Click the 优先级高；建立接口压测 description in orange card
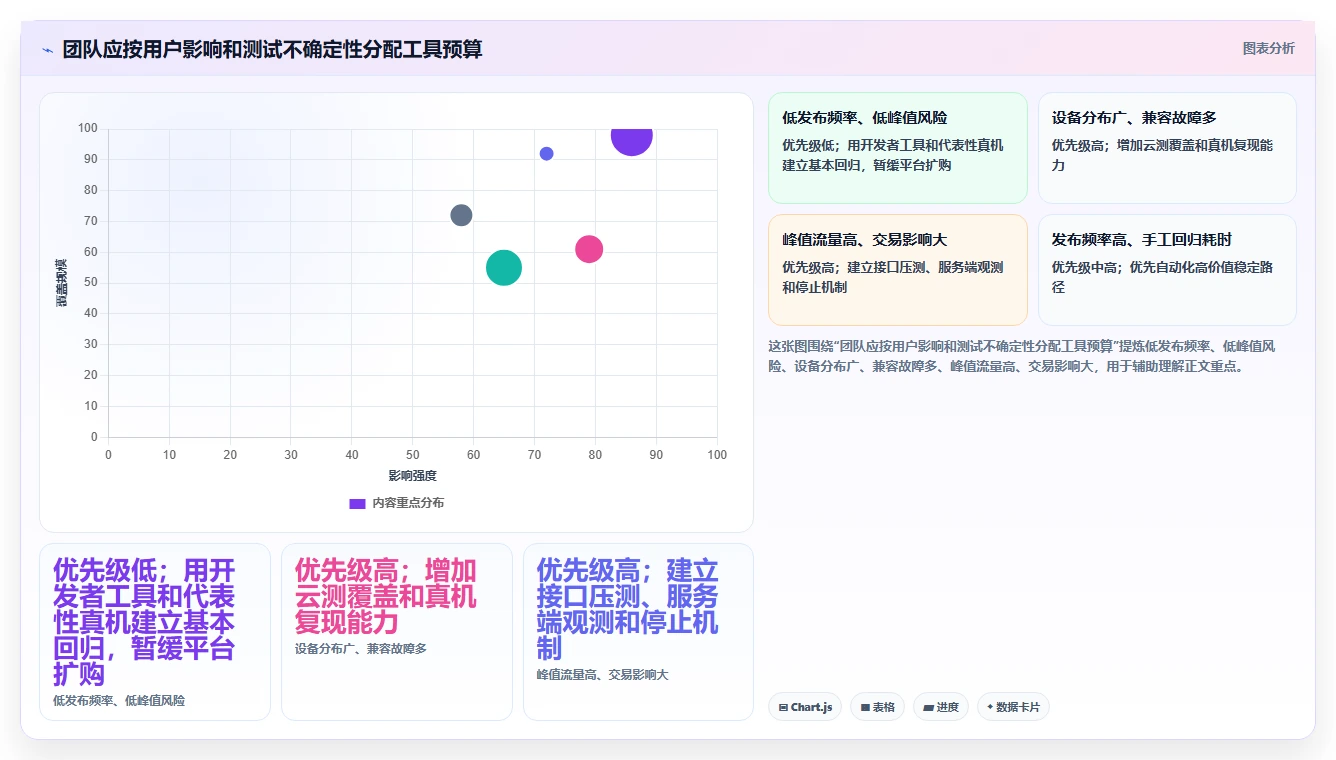Image resolution: width=1336 pixels, height=760 pixels. pyautogui.click(x=893, y=277)
